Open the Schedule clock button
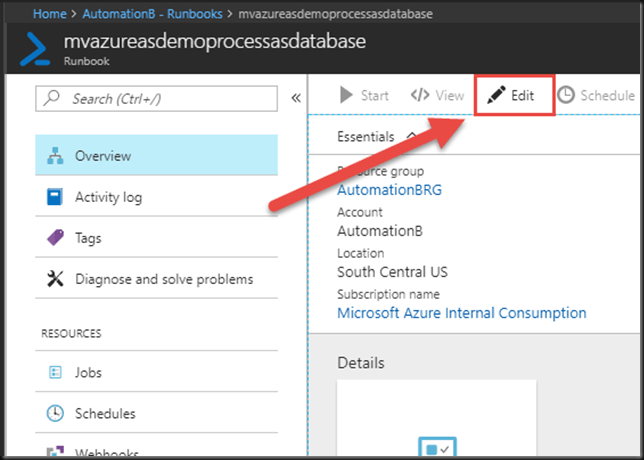Viewport: 644px width, 460px height. [x=596, y=96]
